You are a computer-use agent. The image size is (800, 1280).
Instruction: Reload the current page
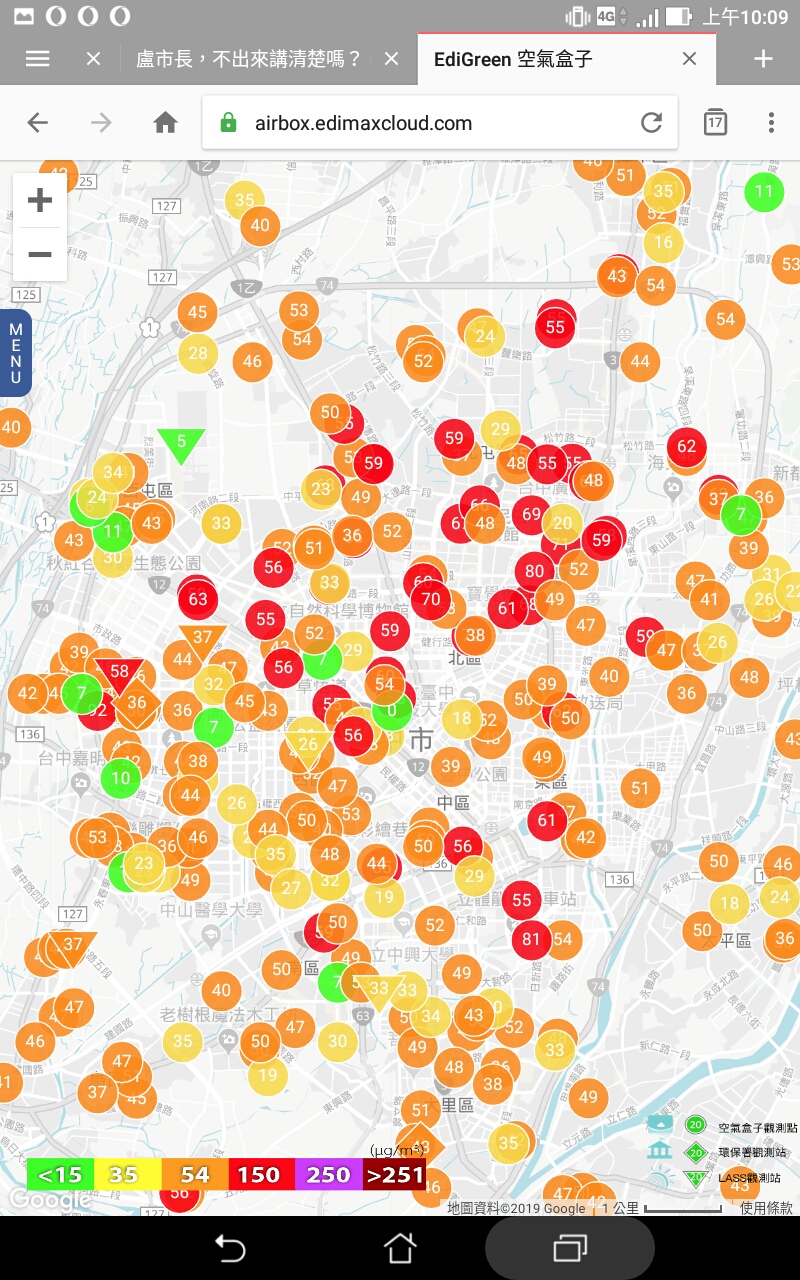click(x=651, y=123)
